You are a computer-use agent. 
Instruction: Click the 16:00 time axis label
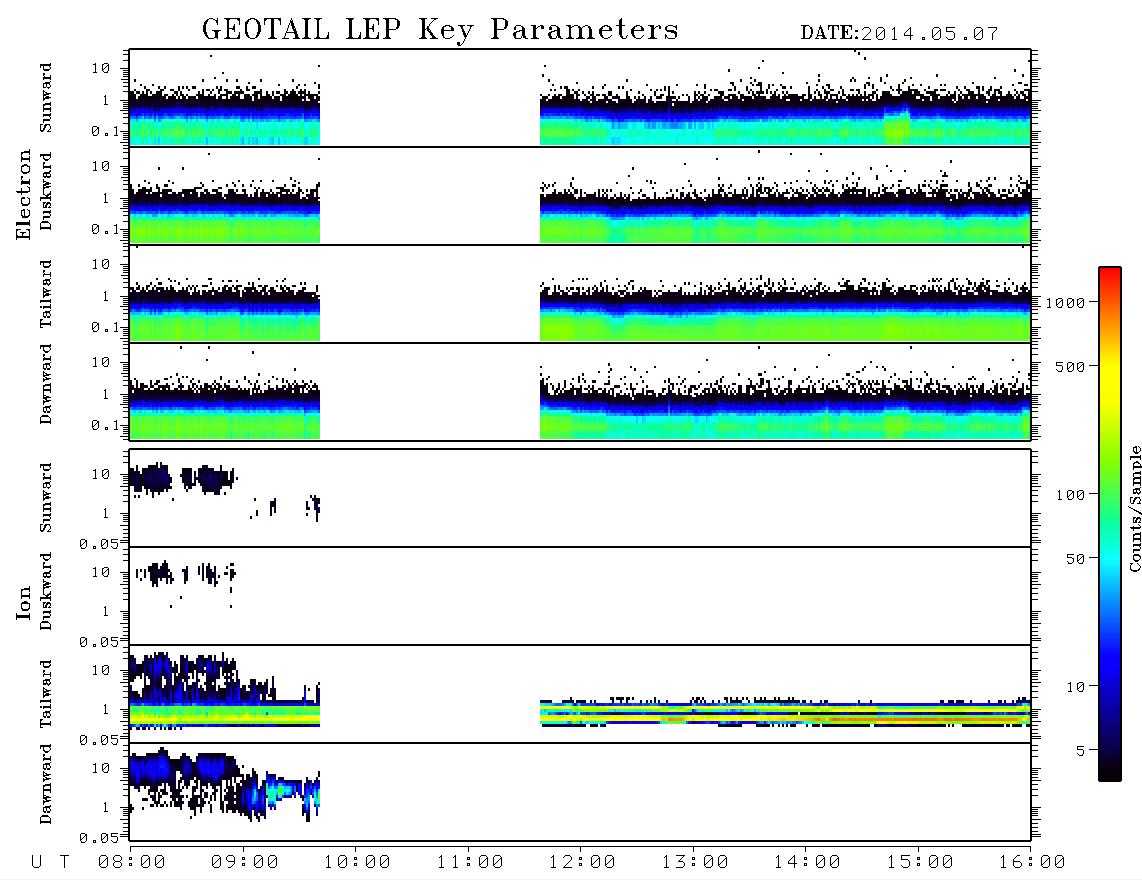click(1032, 863)
